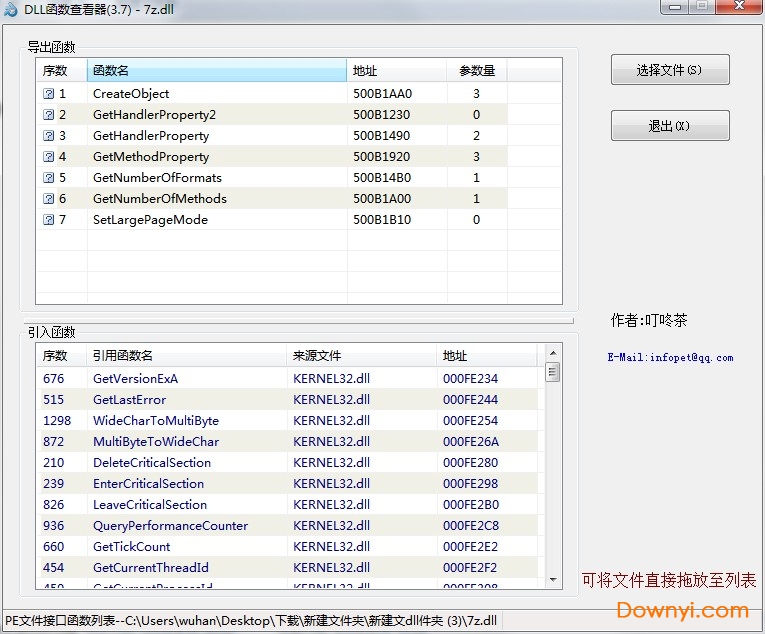Open the E-Mail infopet@qq.com link
765x634 pixels.
[x=669, y=357]
